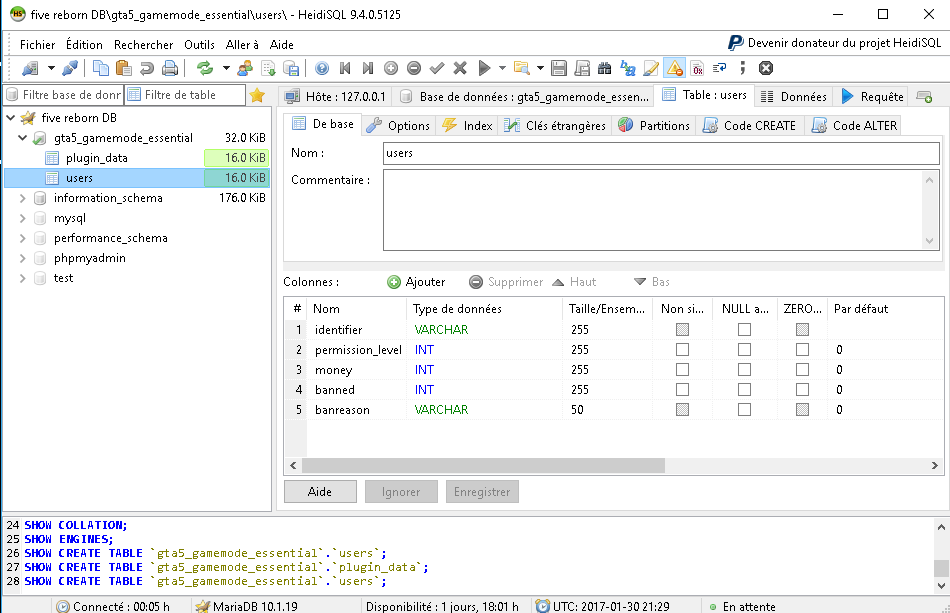Open dropdown arrow next to refresh icon
950x613 pixels.
pyautogui.click(x=226, y=68)
